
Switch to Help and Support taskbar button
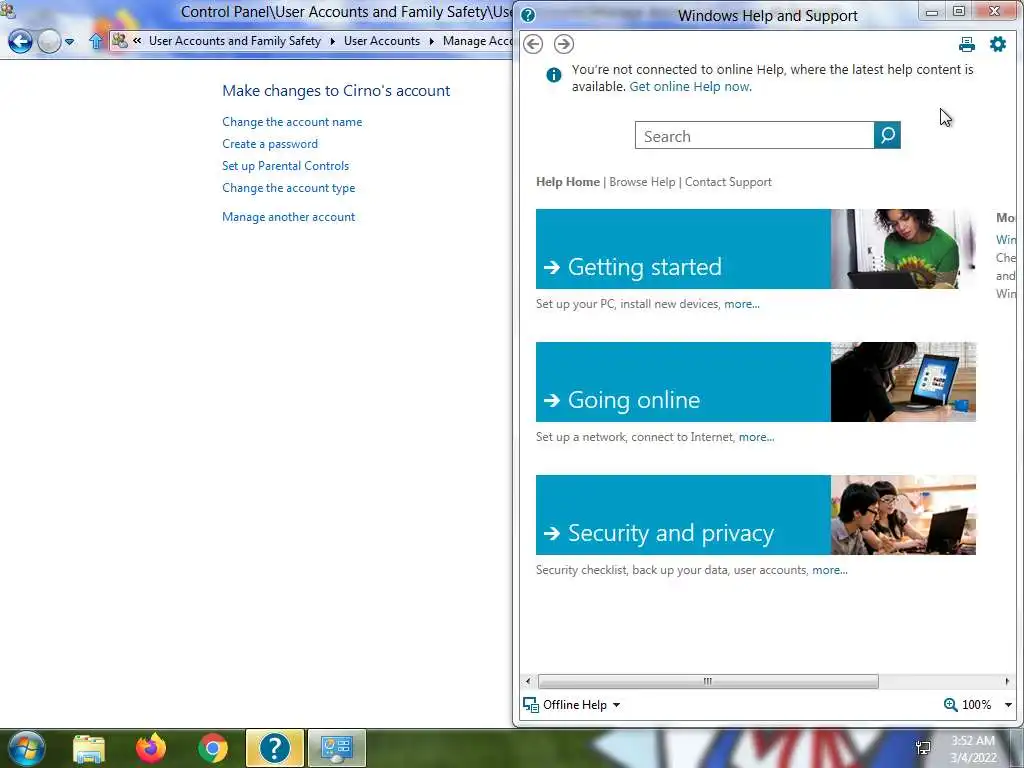point(275,748)
